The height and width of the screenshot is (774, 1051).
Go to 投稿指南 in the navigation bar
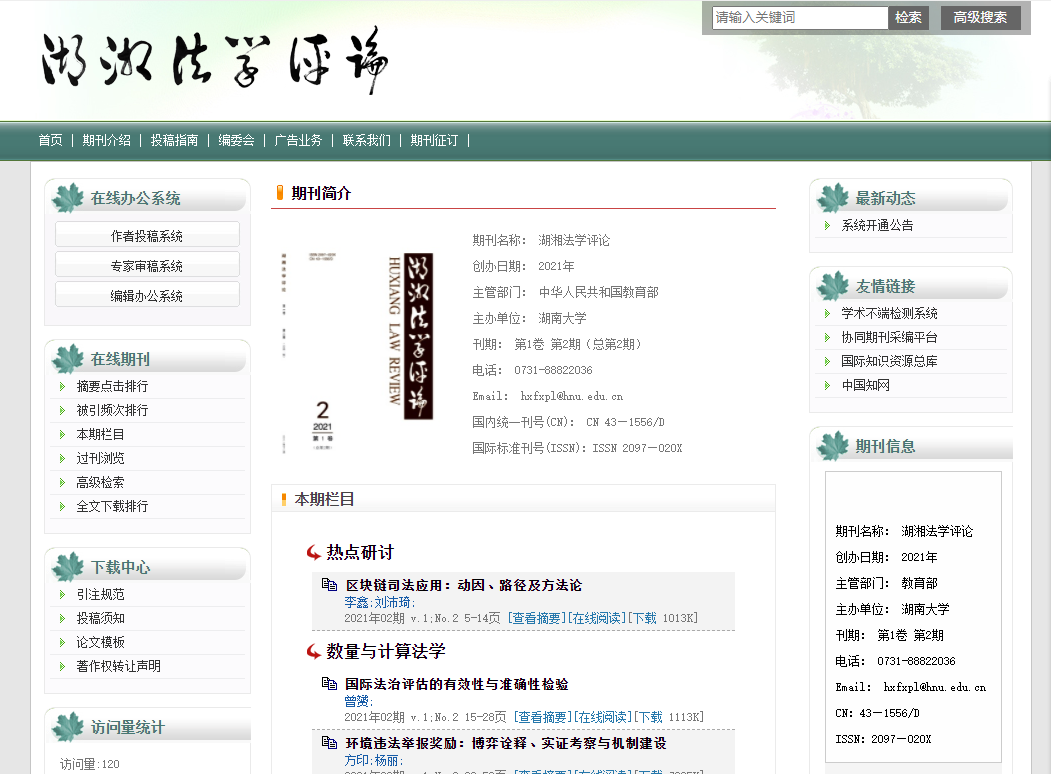[174, 140]
